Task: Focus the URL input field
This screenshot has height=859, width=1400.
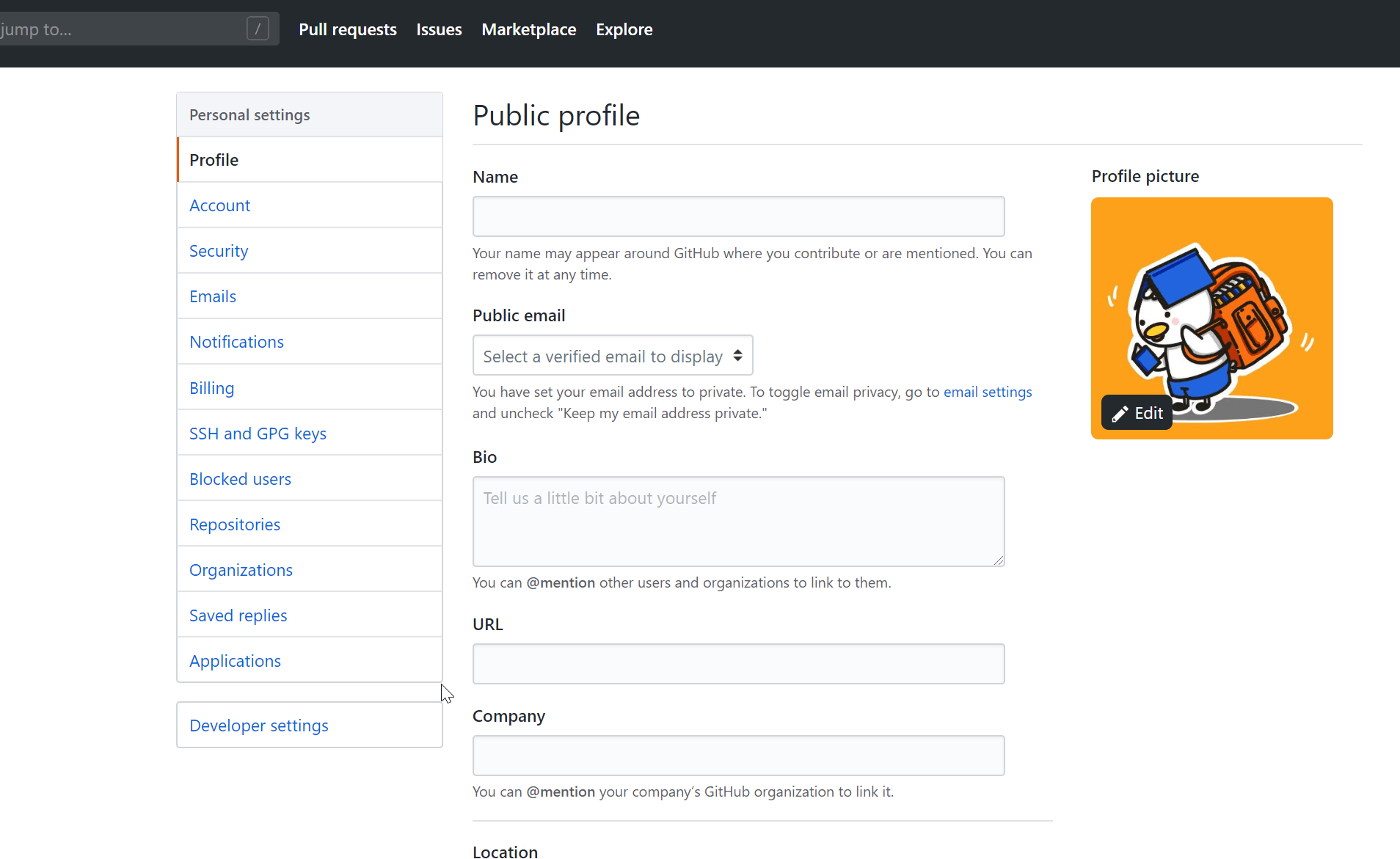Action: (738, 664)
